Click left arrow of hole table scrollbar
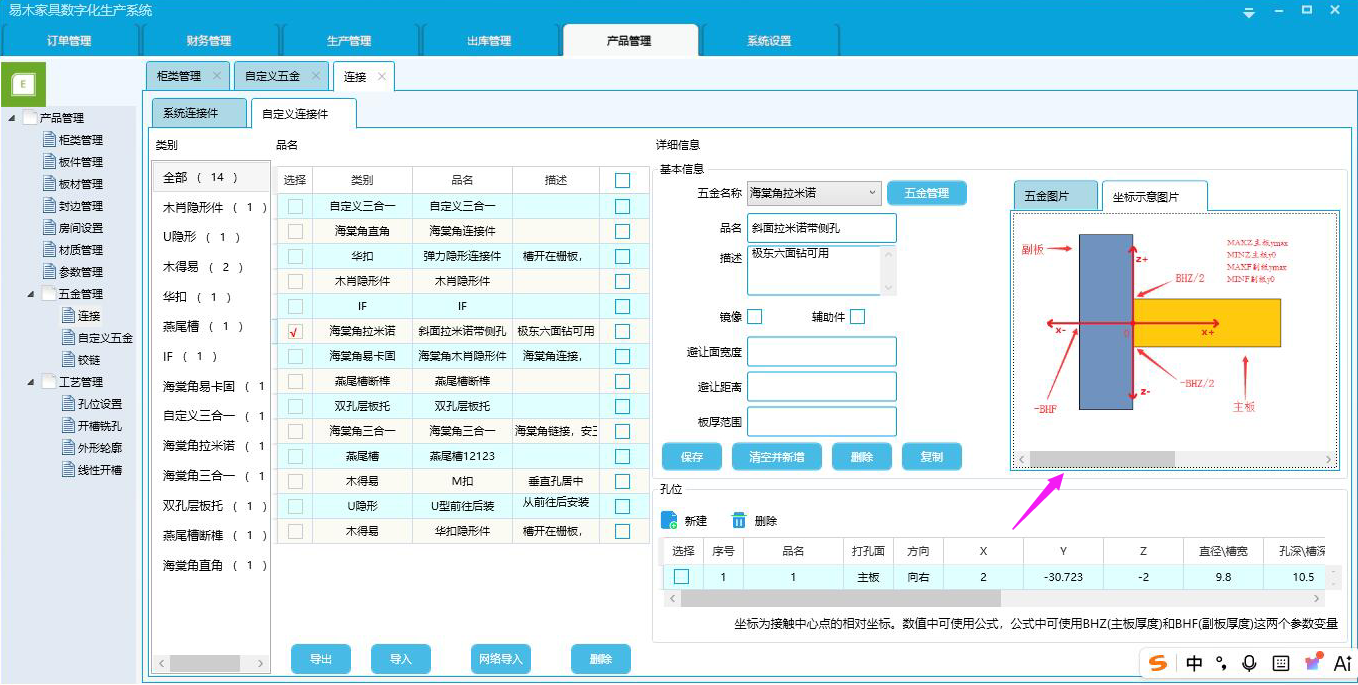Screen dimensions: 1358x685 672,599
